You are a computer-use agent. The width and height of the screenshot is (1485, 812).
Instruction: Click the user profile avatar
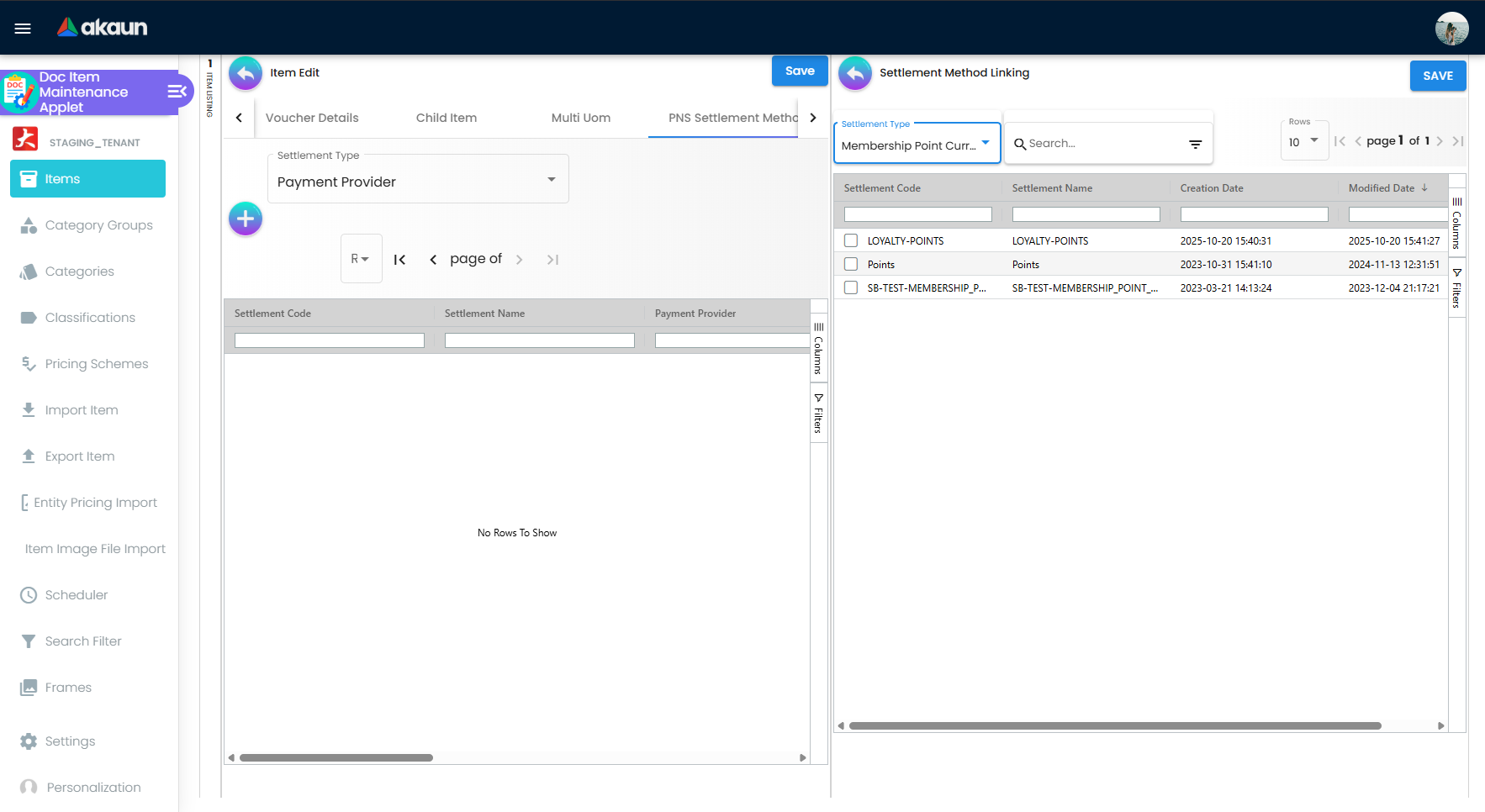coord(1451,29)
